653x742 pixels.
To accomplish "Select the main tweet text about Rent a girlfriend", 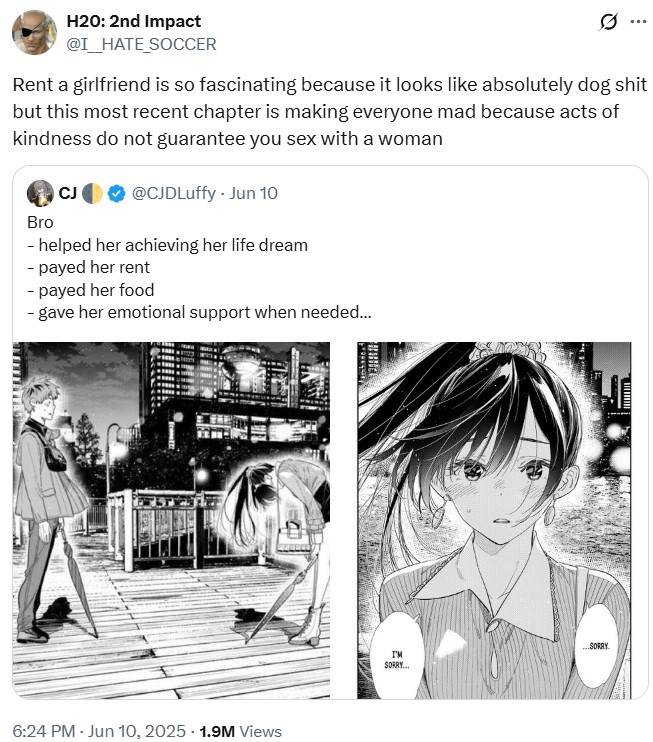I will pyautogui.click(x=329, y=112).
